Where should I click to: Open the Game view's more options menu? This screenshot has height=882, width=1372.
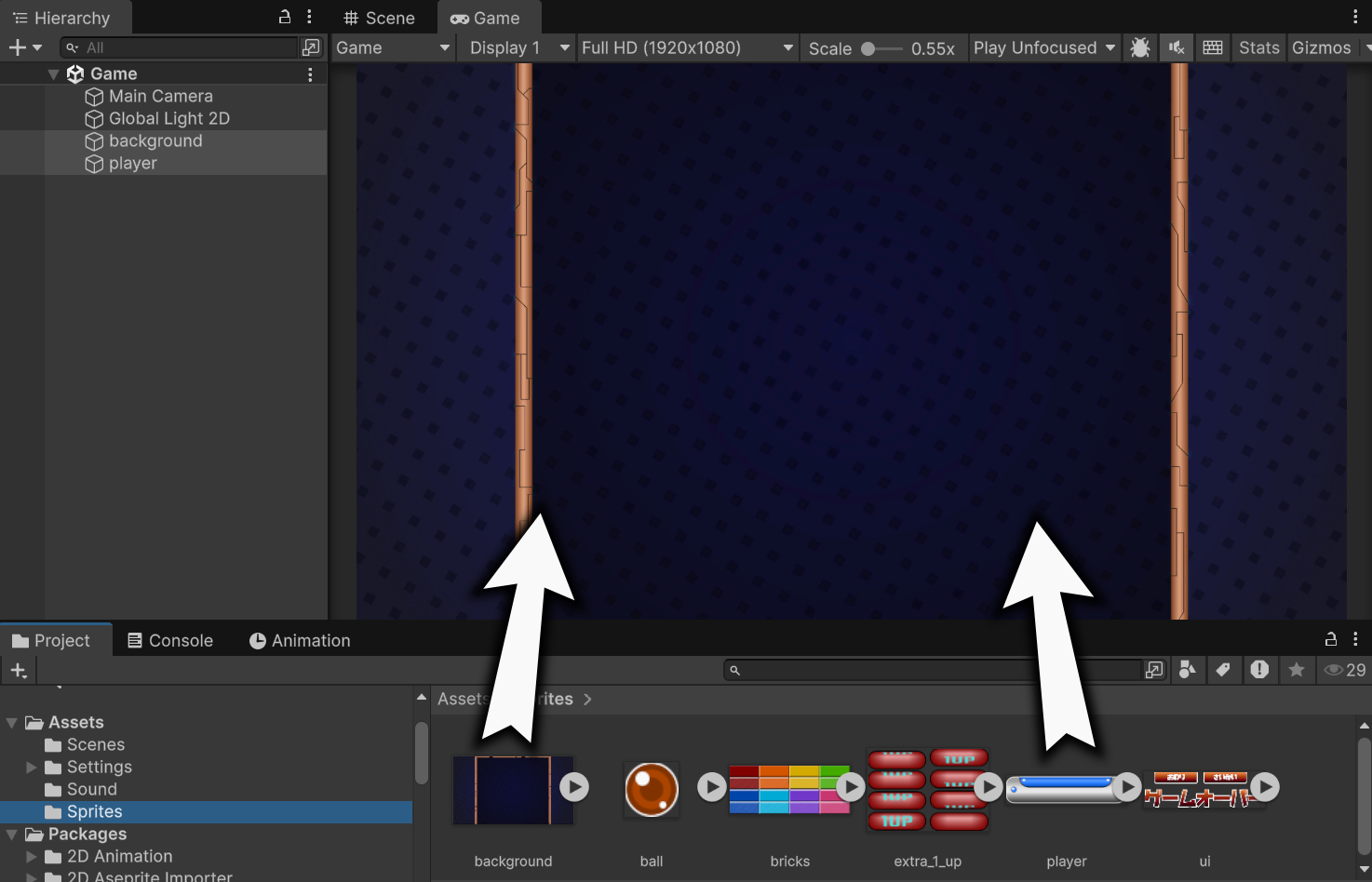pyautogui.click(x=1355, y=17)
